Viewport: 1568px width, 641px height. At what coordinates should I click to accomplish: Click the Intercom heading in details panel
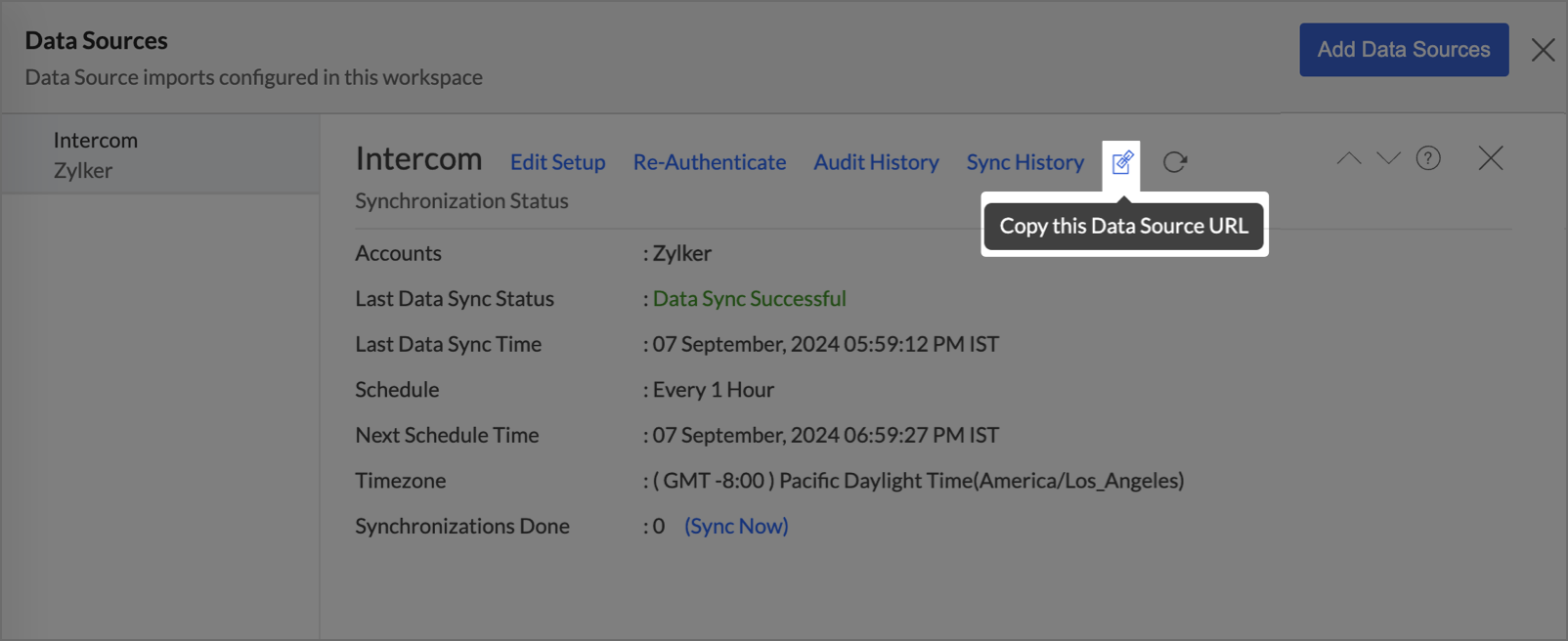point(418,158)
